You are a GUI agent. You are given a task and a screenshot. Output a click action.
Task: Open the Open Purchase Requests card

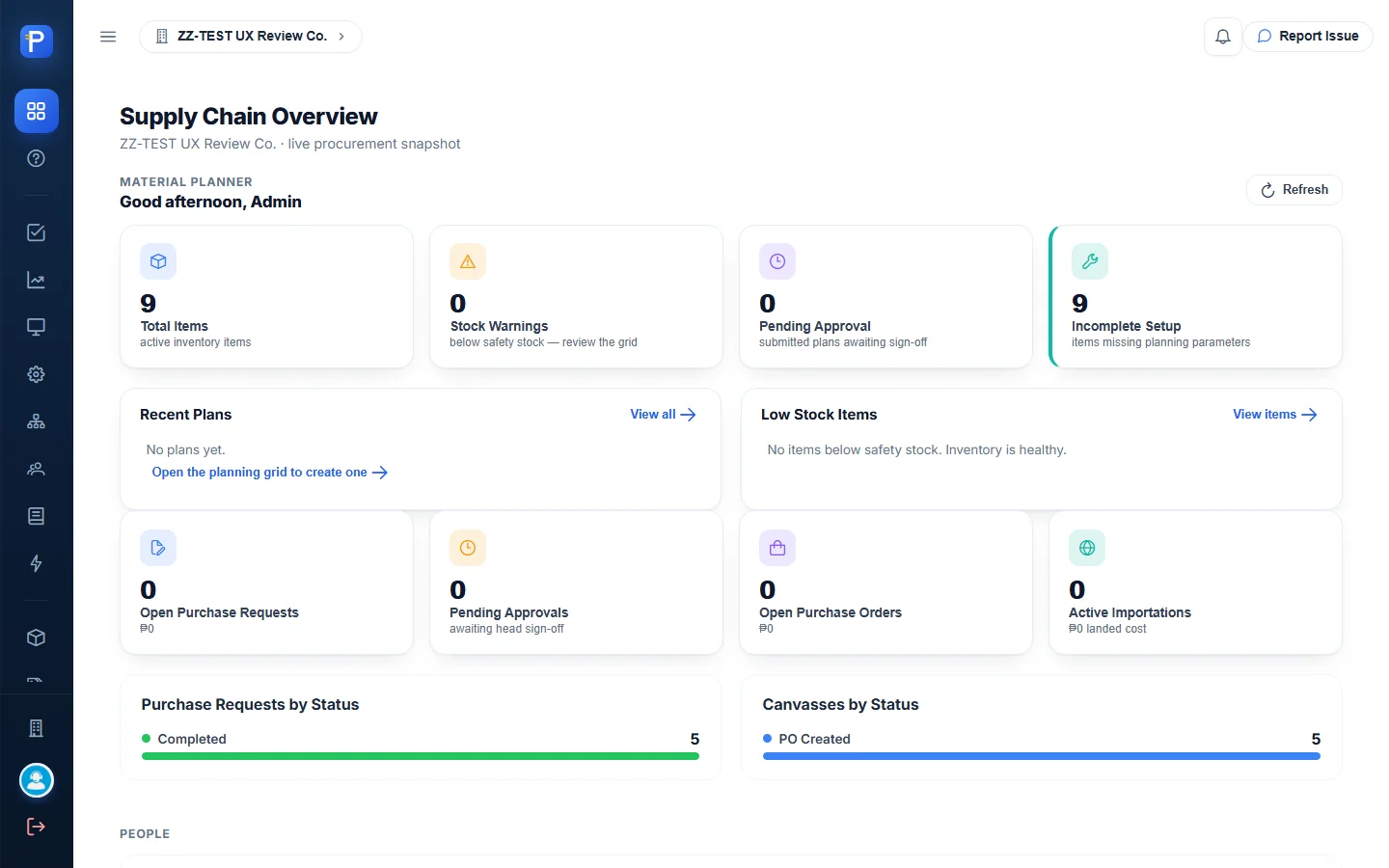267,583
